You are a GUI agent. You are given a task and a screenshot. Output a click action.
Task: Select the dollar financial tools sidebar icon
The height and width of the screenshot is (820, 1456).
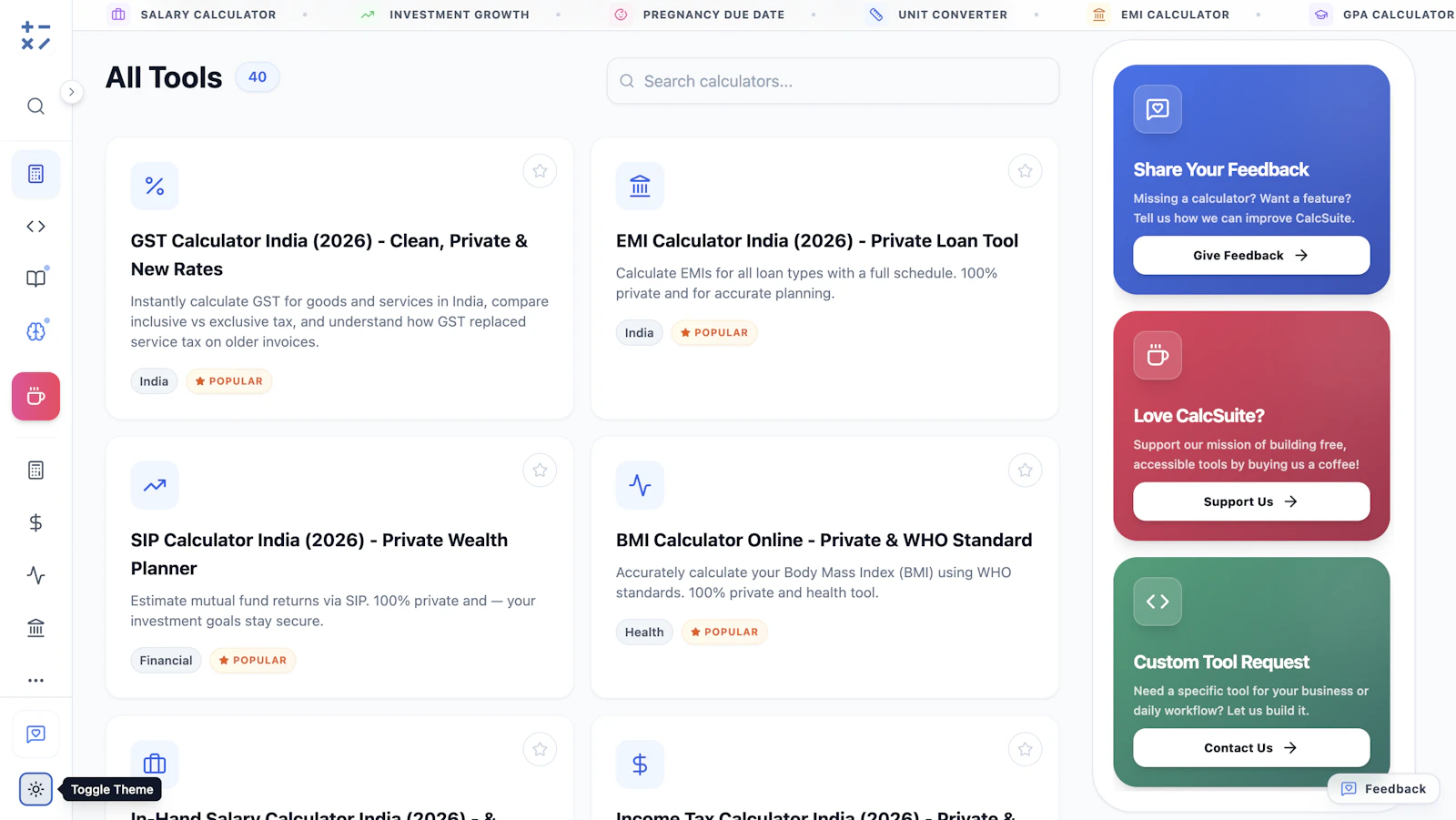click(x=35, y=522)
